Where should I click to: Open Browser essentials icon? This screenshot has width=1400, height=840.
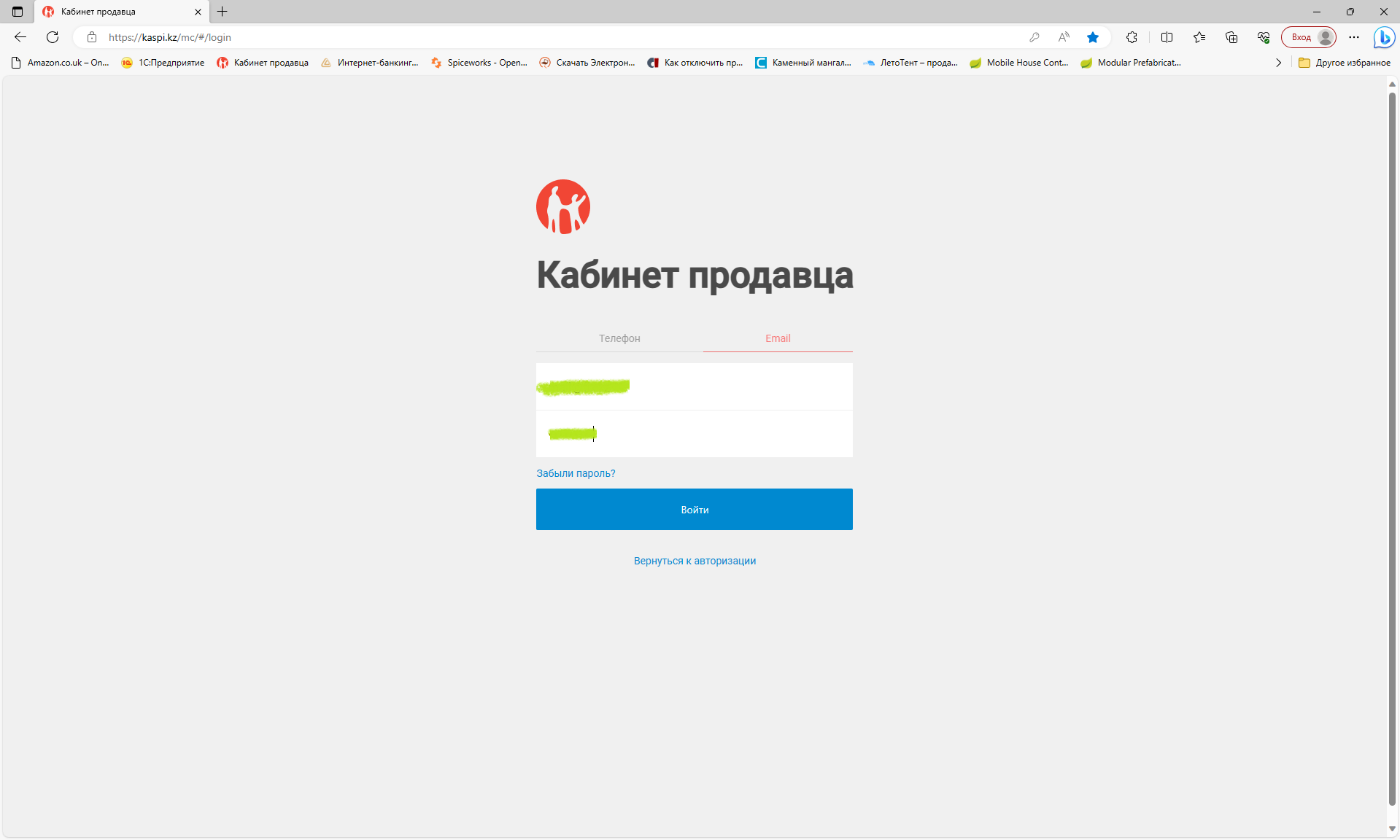tap(1262, 37)
